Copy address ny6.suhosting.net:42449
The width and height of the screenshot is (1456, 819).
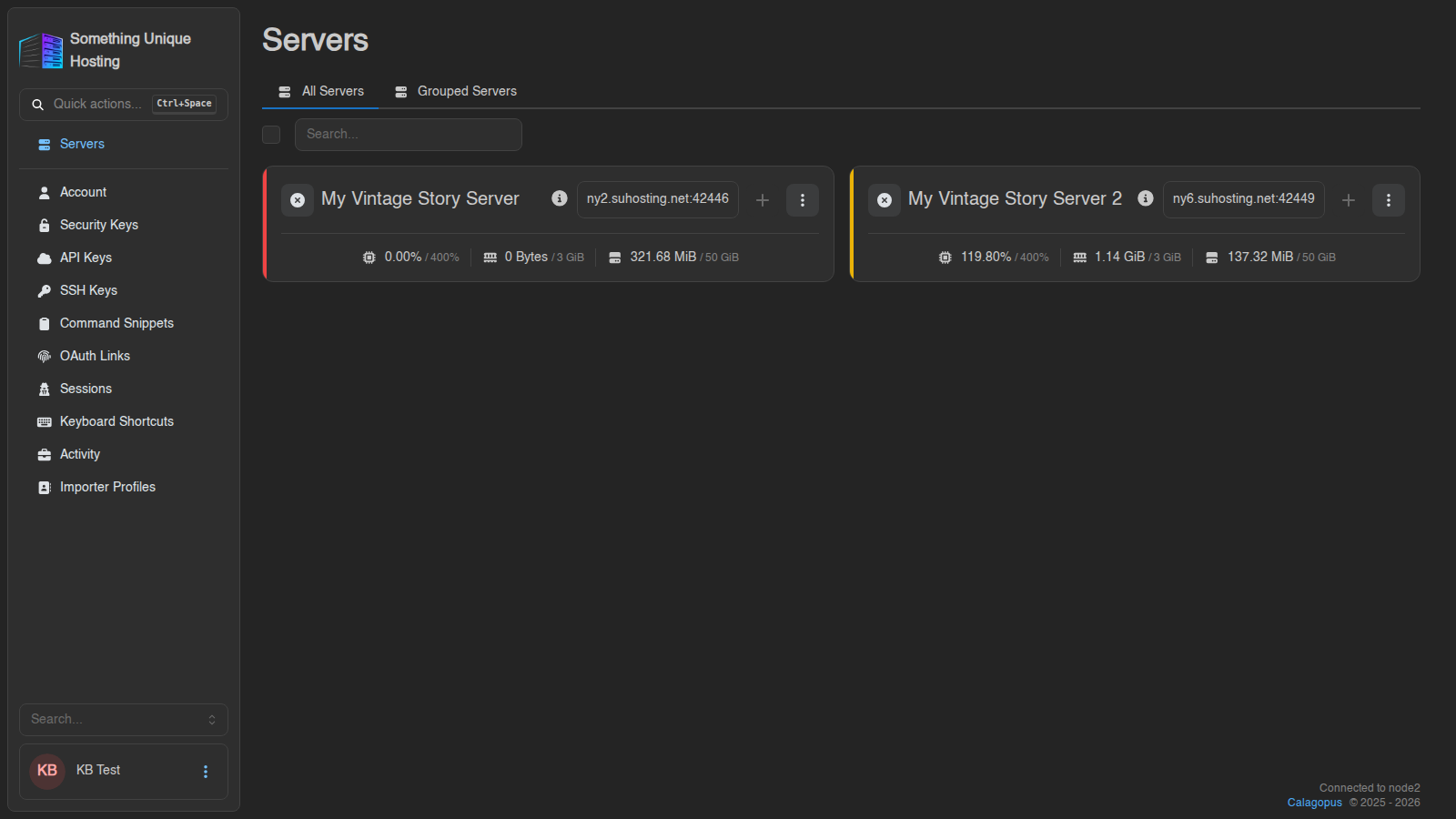(x=1244, y=199)
